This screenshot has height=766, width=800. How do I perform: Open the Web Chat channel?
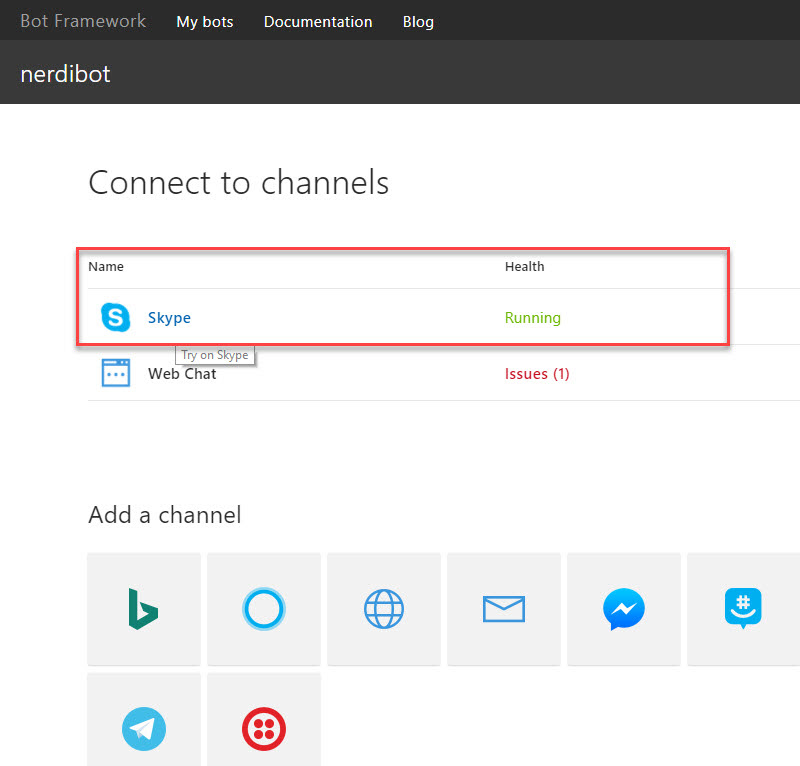[x=182, y=374]
